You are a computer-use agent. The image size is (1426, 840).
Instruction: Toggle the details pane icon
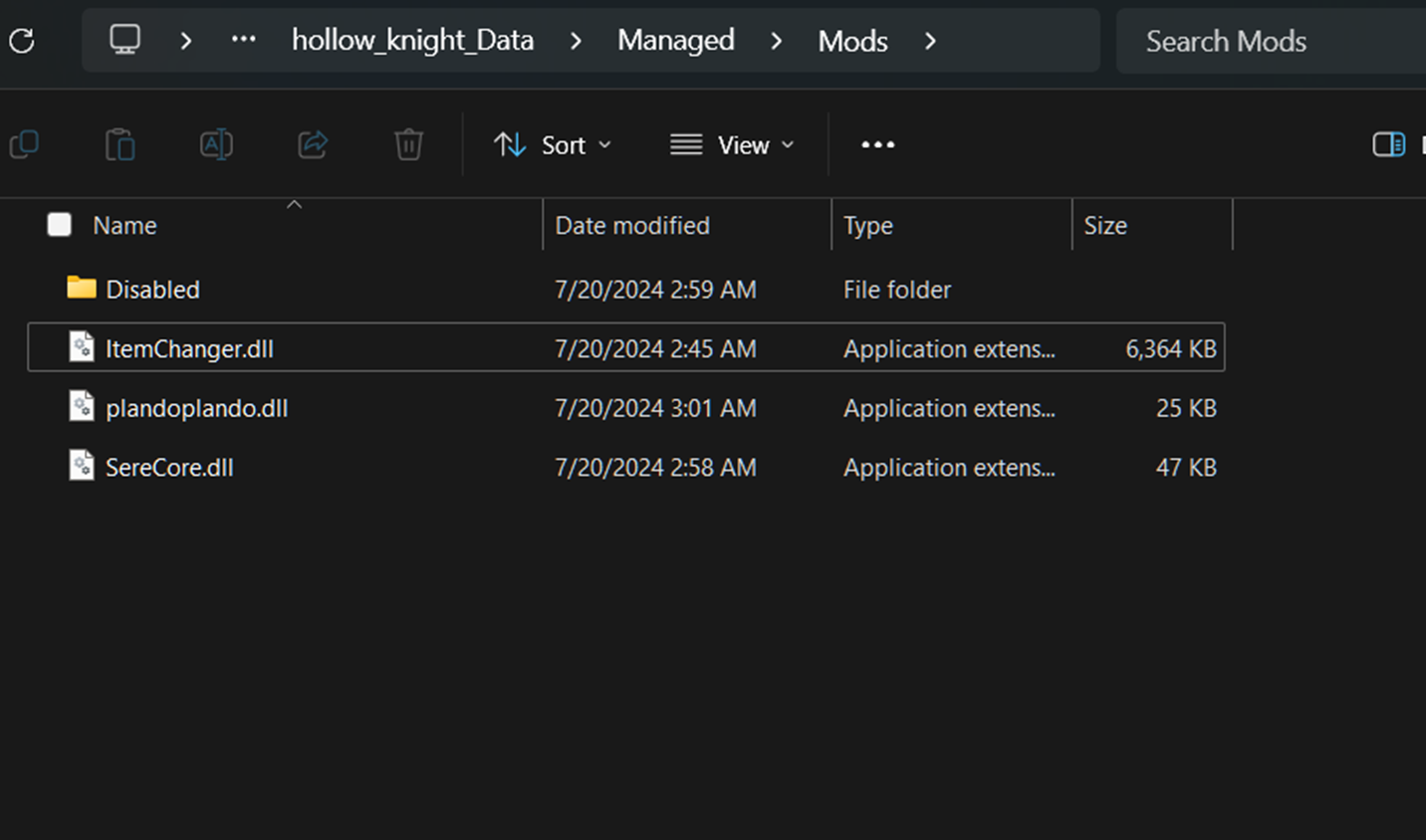(1388, 144)
